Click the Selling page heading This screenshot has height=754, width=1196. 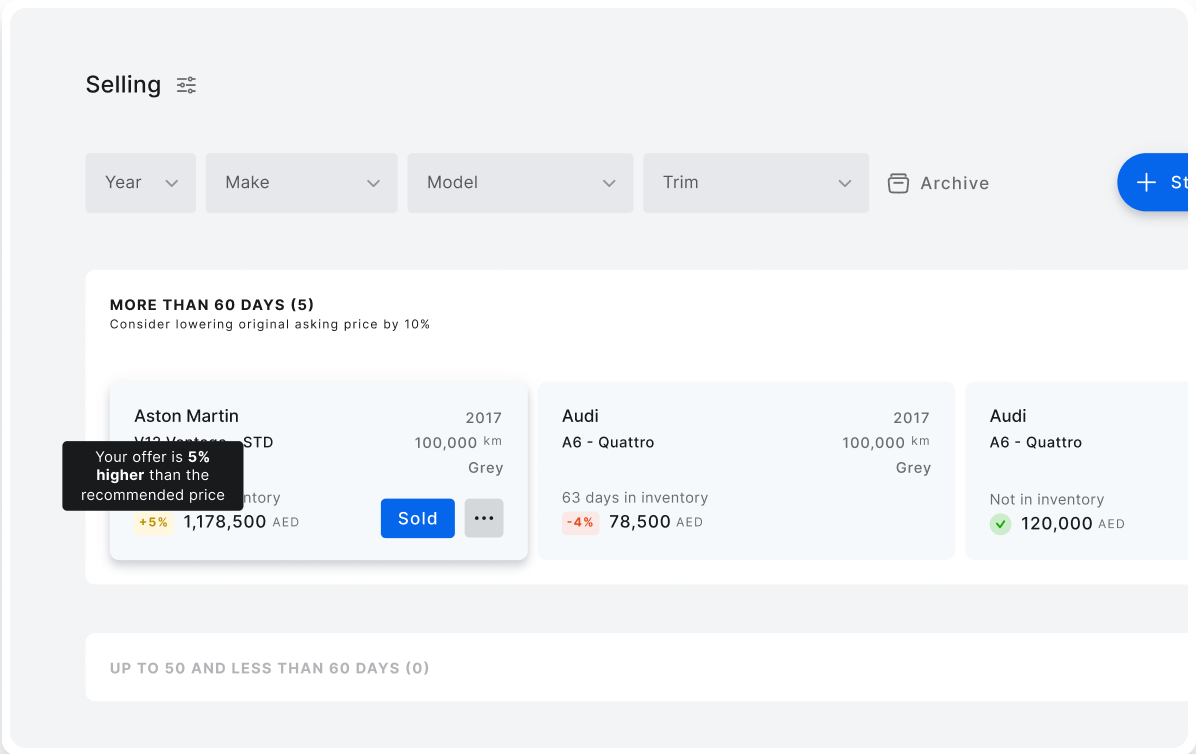123,85
